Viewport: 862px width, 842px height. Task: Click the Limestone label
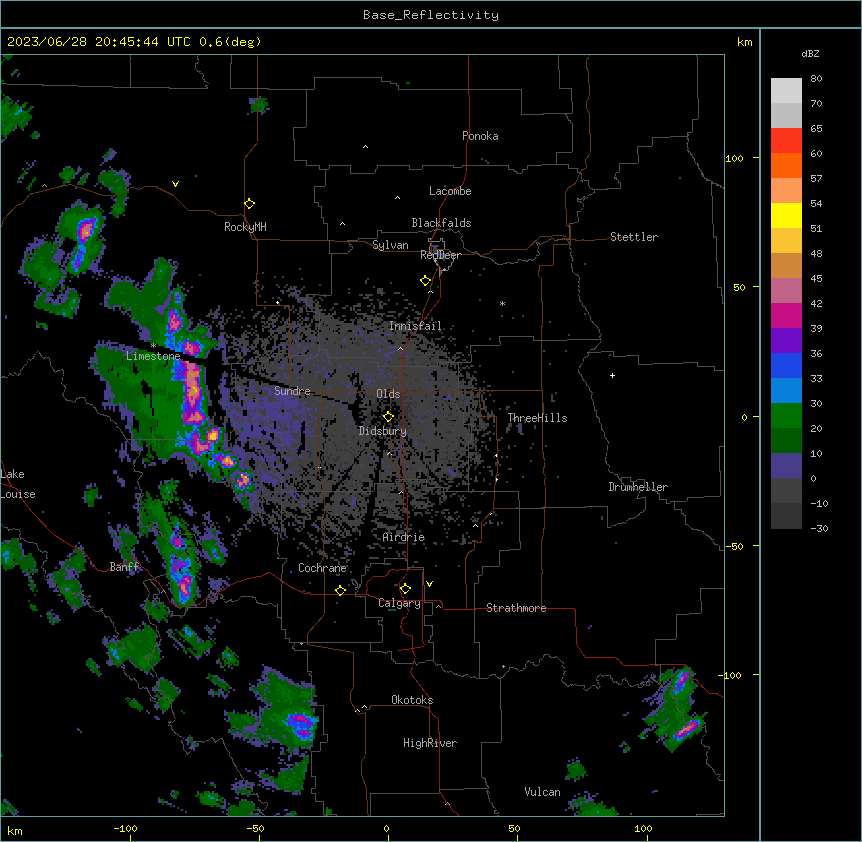153,356
